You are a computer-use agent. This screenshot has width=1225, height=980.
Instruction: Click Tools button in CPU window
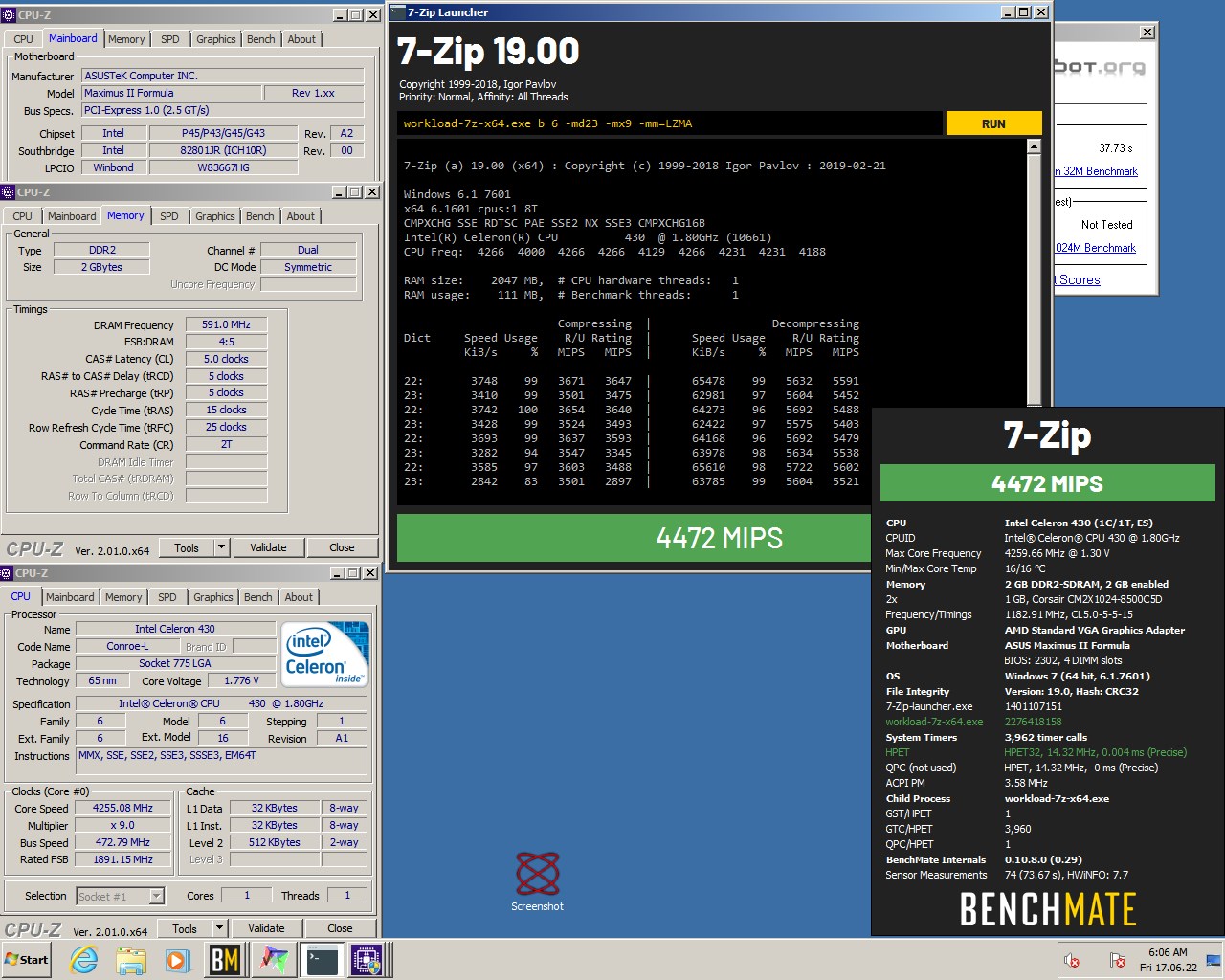pyautogui.click(x=185, y=928)
